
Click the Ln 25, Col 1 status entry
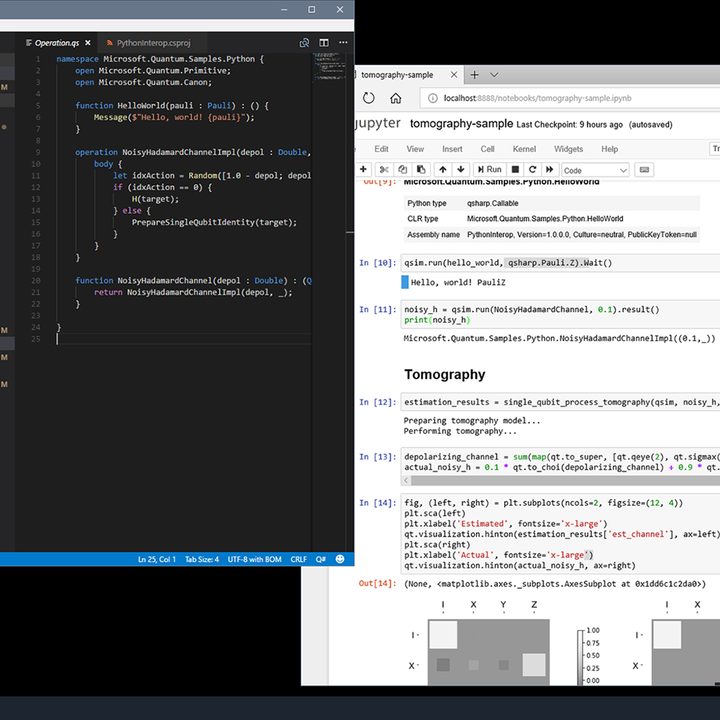point(157,559)
